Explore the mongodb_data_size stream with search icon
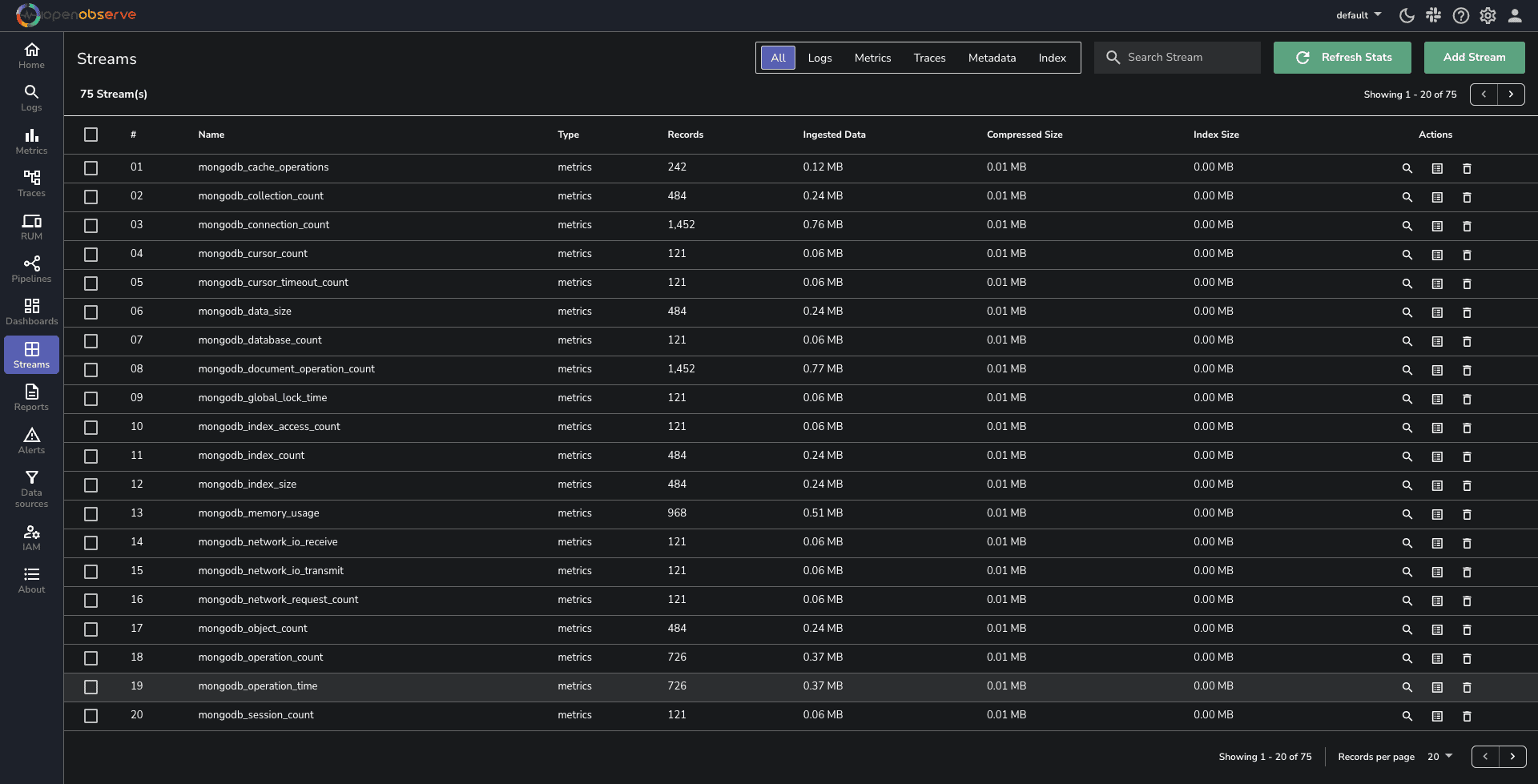The height and width of the screenshot is (784, 1538). (x=1407, y=312)
